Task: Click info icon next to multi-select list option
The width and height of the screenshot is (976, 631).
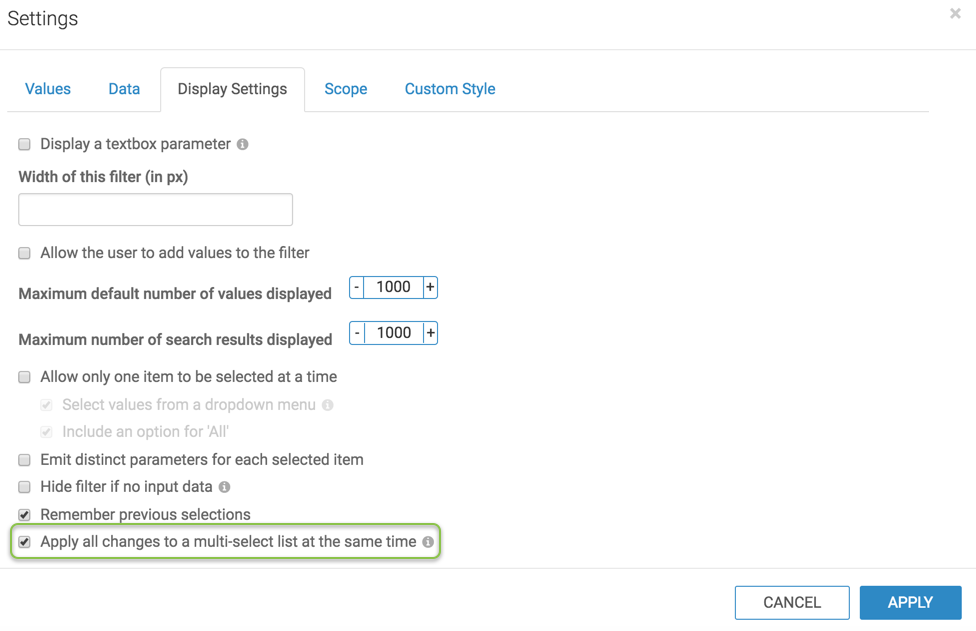Action: point(428,542)
